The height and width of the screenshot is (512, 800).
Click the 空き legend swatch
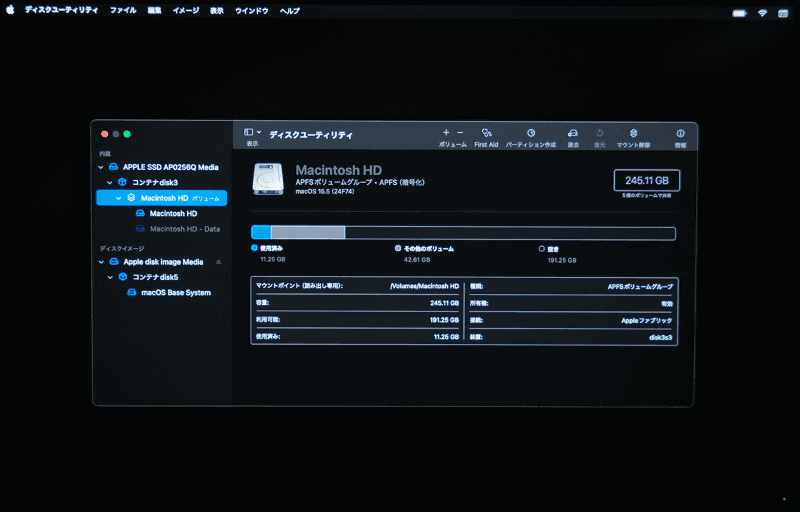541,249
